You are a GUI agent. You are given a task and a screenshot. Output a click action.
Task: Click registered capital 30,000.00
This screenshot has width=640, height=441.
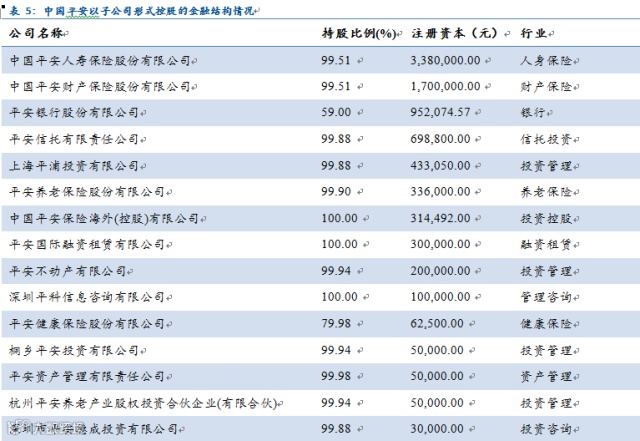(x=437, y=428)
